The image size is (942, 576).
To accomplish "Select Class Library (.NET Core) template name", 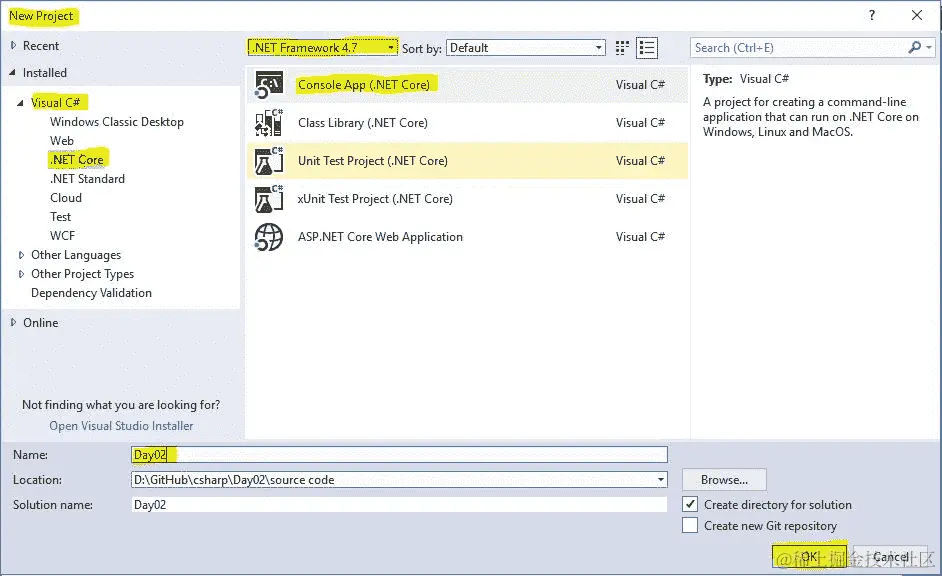I will pos(363,123).
